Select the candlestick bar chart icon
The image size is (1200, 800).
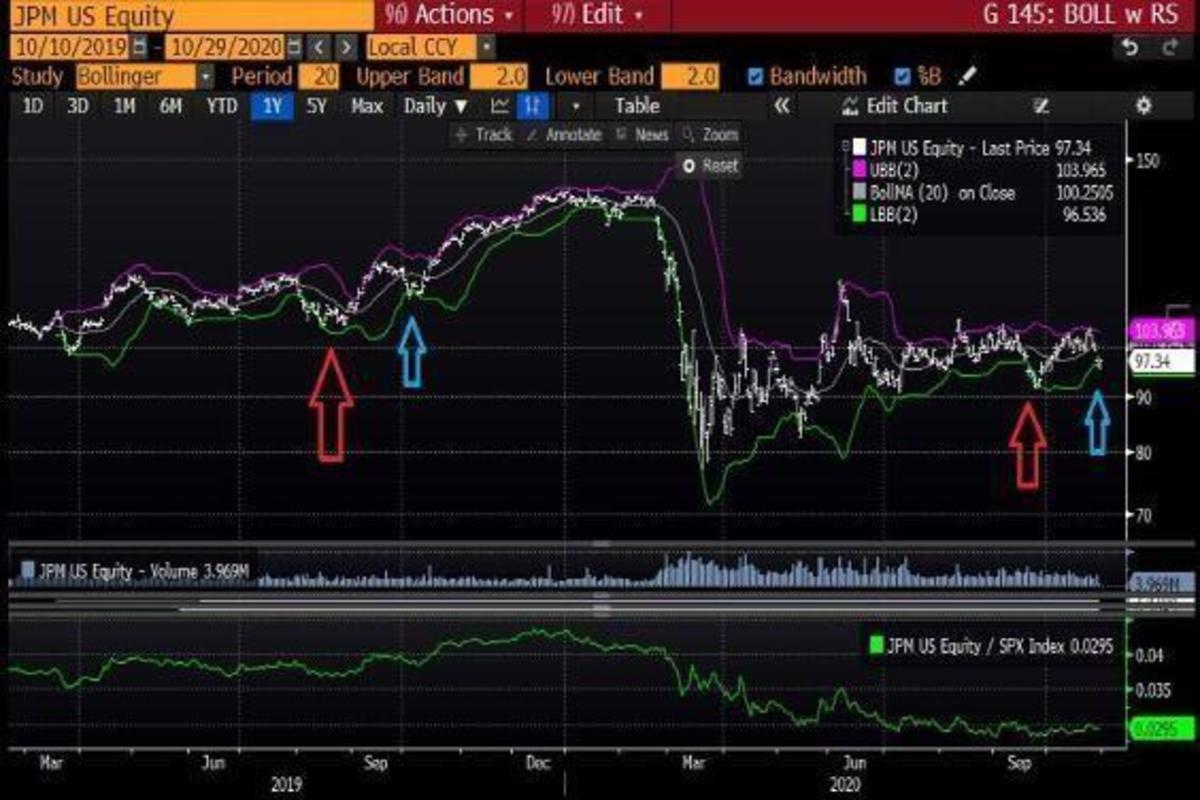[x=535, y=106]
